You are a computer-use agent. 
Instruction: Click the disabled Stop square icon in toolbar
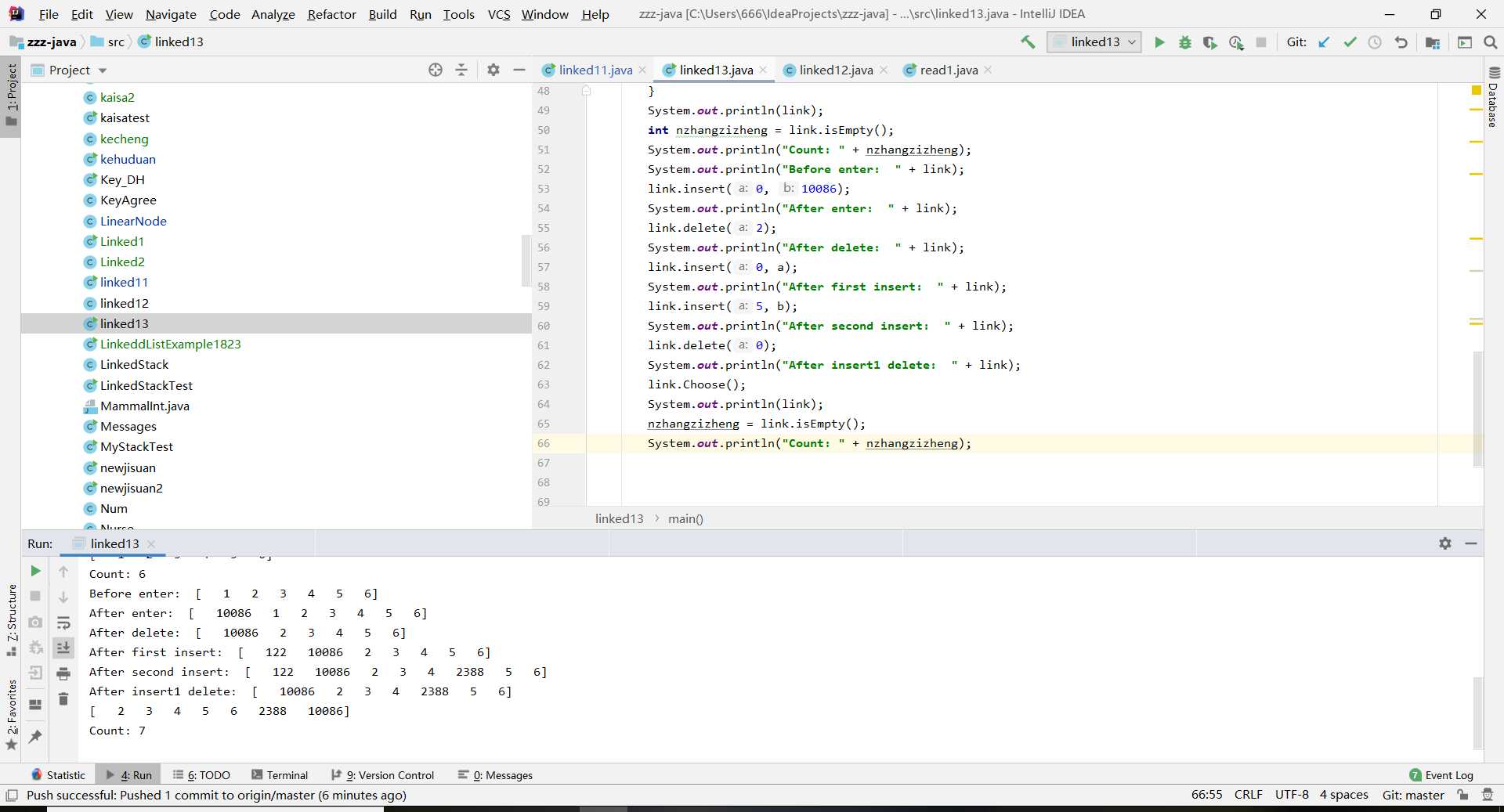click(1261, 42)
